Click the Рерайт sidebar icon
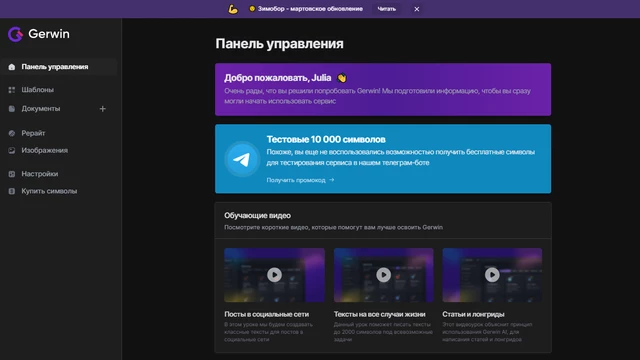Viewport: 640px width, 360px height. [x=12, y=133]
